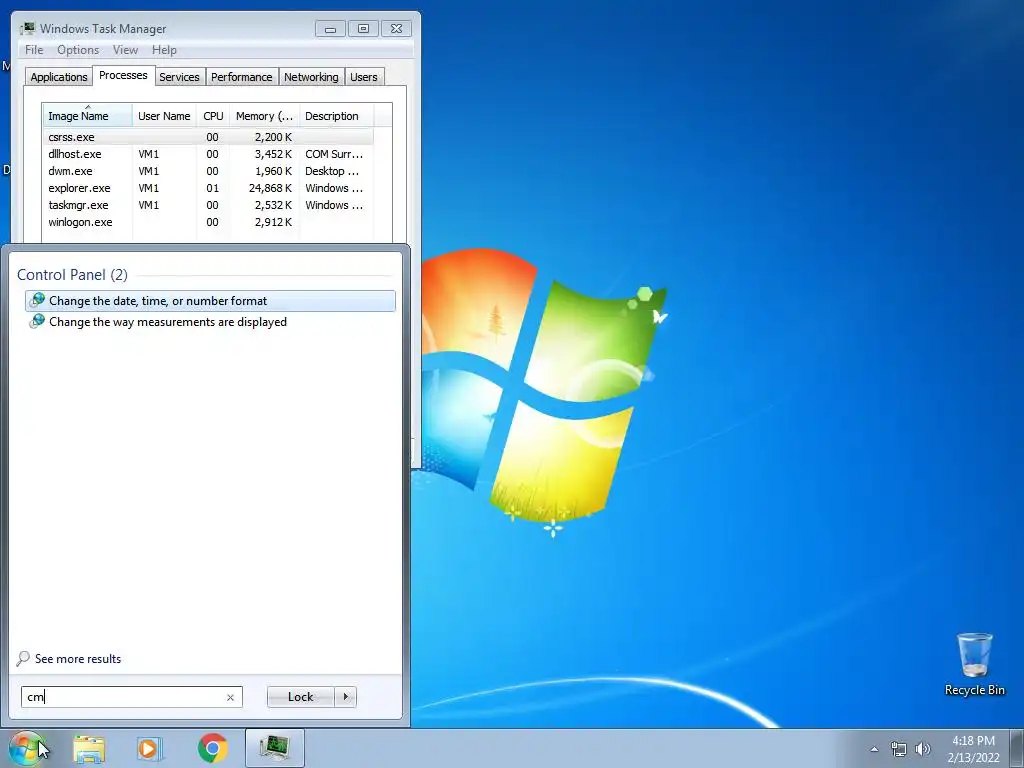This screenshot has height=768, width=1024.
Task: Switch to the Networking tab
Action: [x=311, y=77]
